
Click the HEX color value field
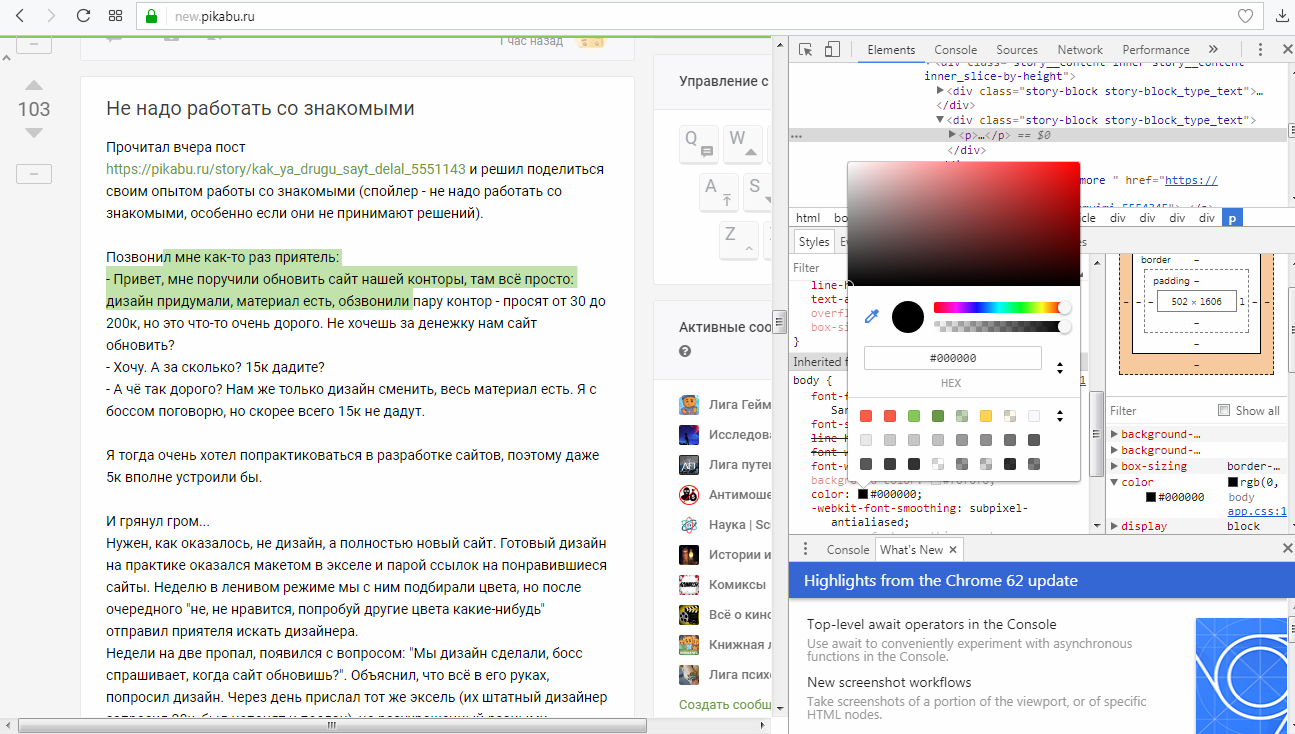click(x=952, y=358)
